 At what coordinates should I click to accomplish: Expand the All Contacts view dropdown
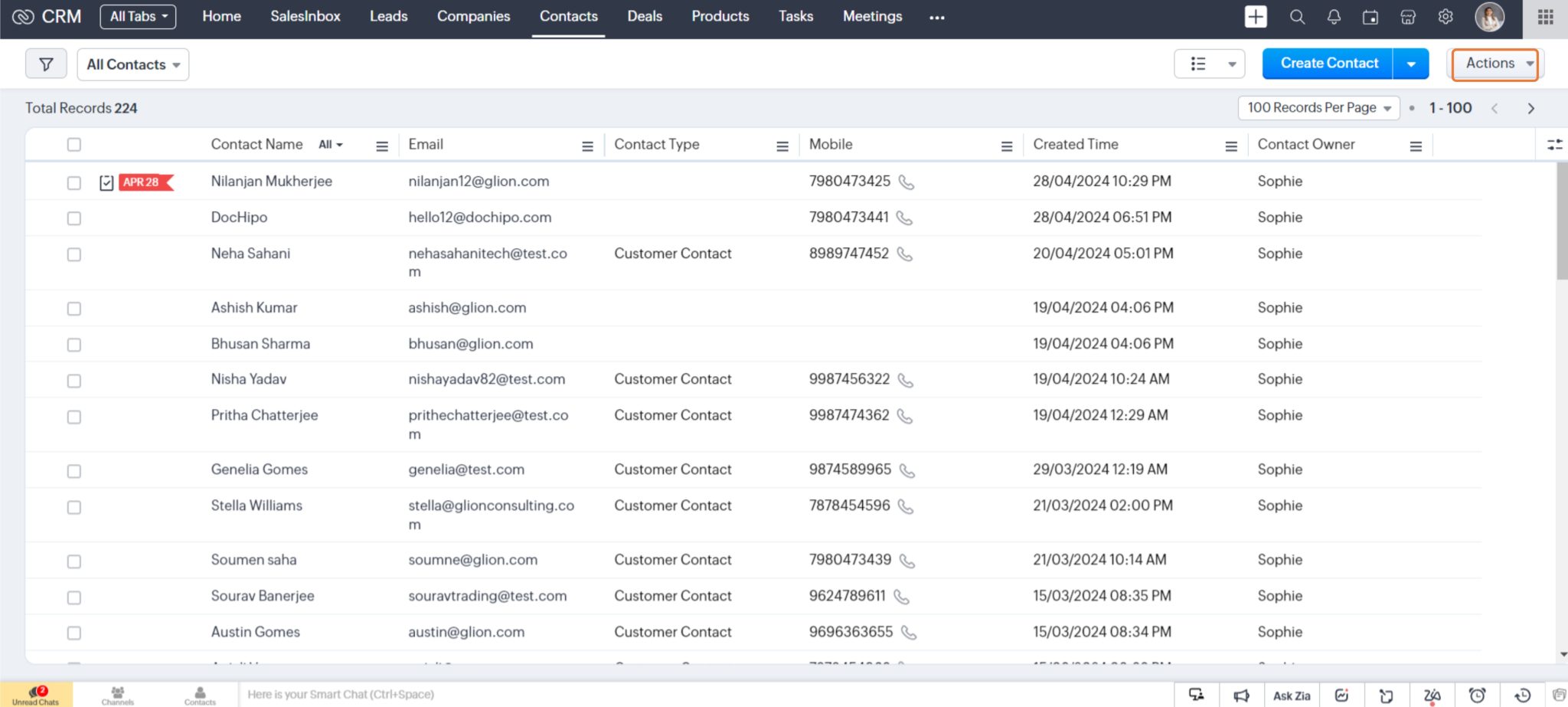[132, 64]
